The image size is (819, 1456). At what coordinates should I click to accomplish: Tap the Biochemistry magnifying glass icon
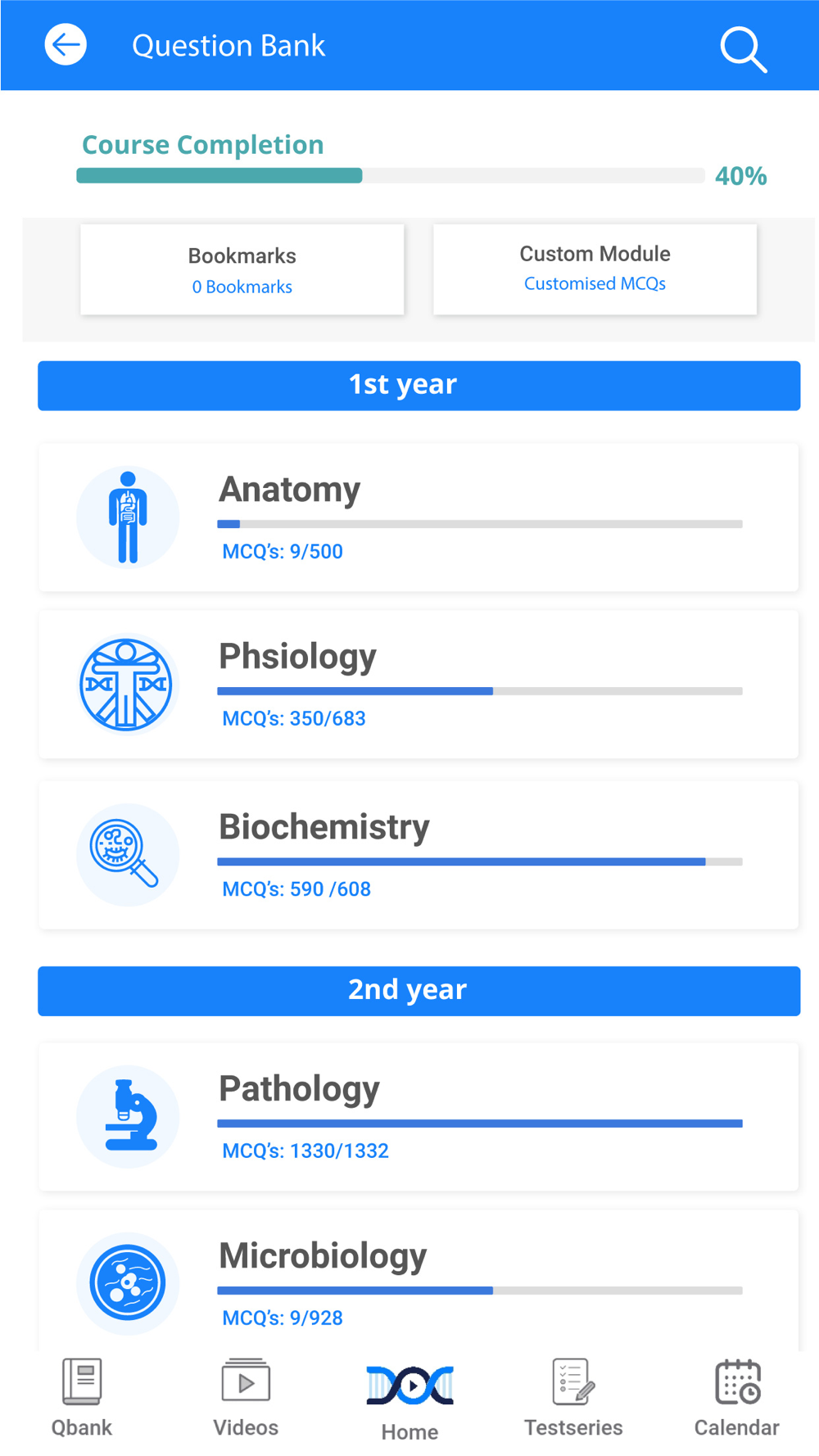pyautogui.click(x=128, y=855)
